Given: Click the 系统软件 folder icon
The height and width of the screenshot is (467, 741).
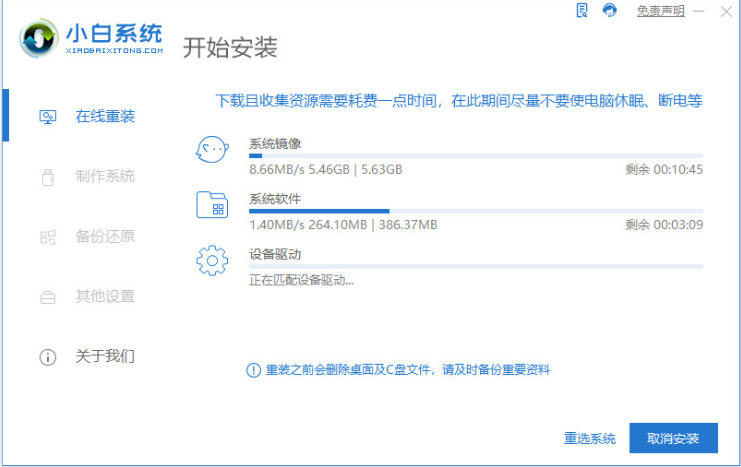Looking at the screenshot, I should click(212, 205).
